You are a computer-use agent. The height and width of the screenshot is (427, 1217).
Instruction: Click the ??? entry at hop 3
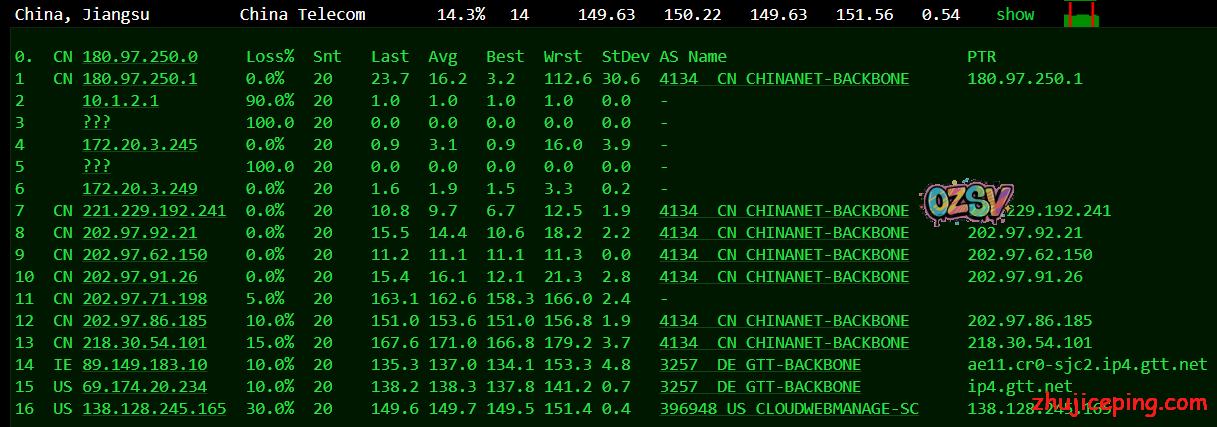click(x=97, y=123)
